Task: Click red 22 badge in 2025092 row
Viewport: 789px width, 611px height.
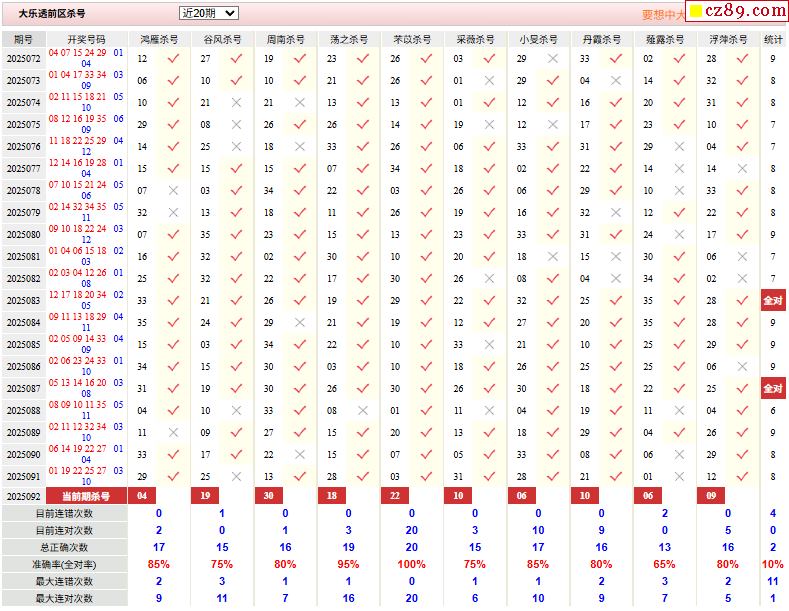Action: 395,496
